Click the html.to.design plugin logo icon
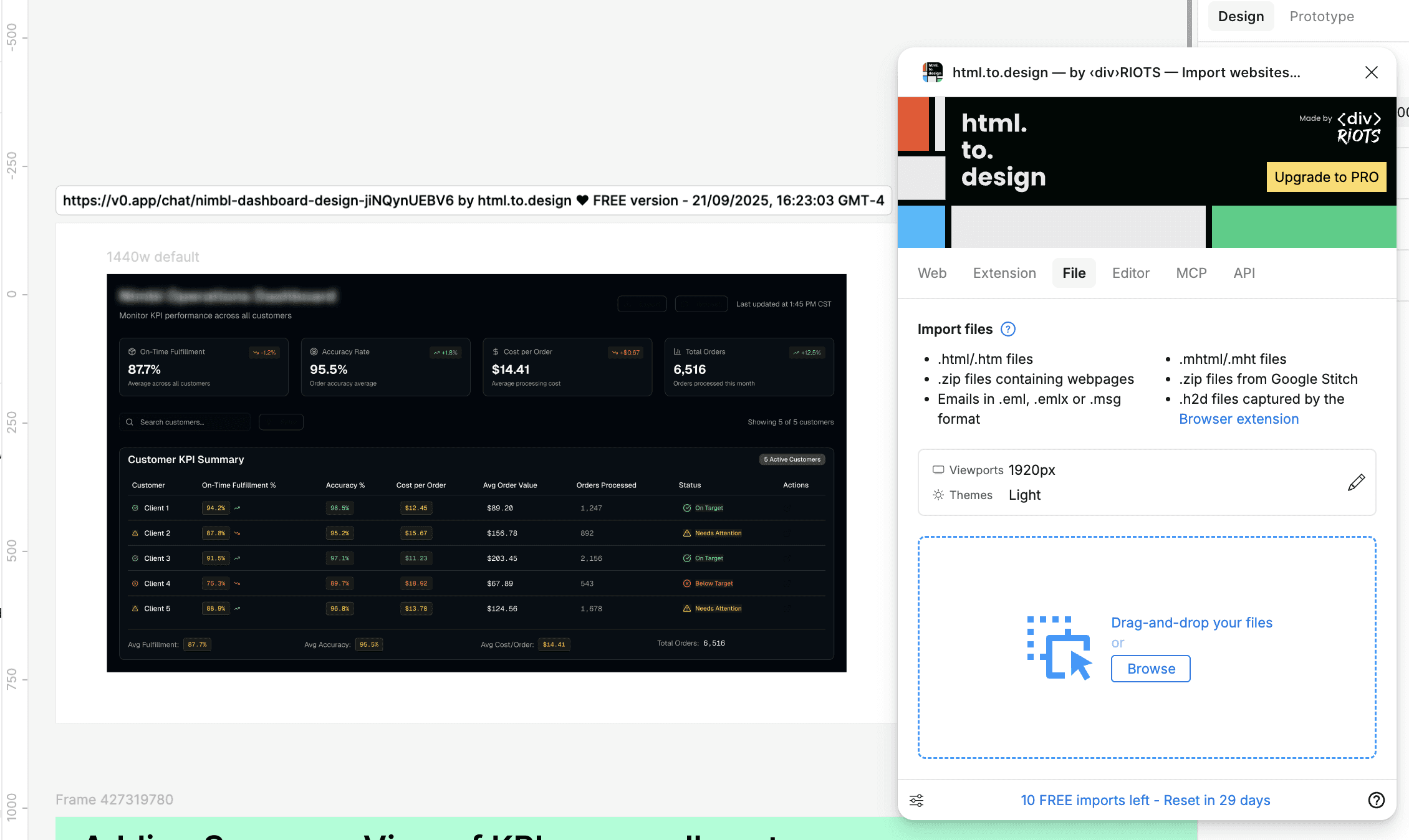Screen dimensions: 1409x840 (933, 72)
